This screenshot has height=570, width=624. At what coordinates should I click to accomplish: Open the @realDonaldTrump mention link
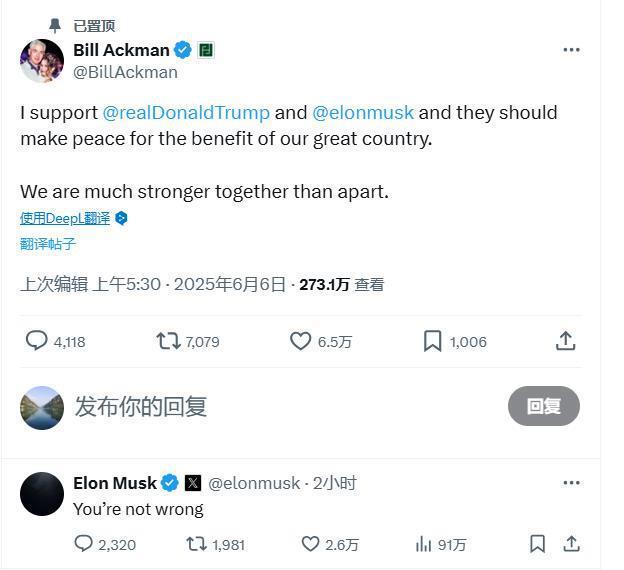tap(186, 112)
